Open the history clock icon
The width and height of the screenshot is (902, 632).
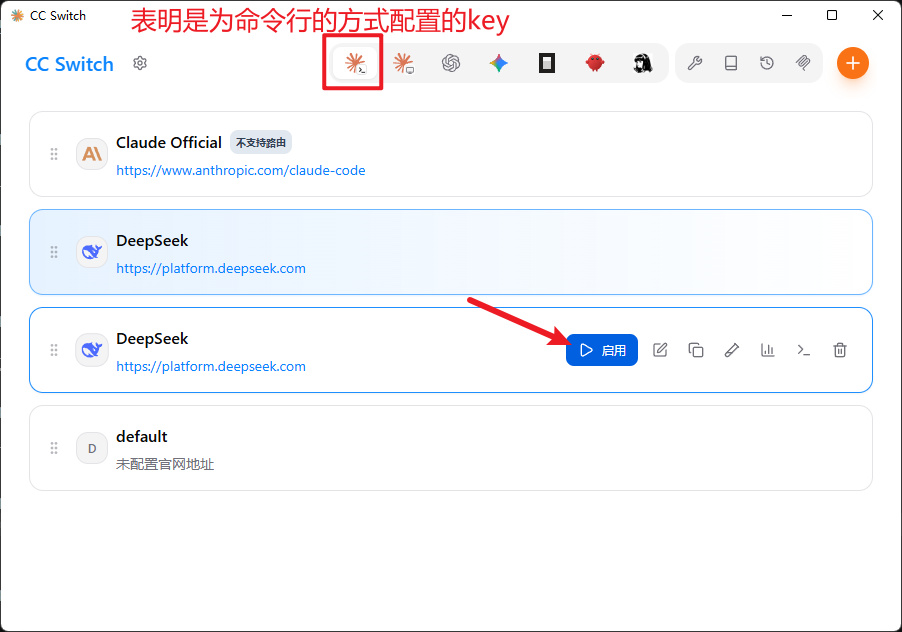(x=767, y=63)
